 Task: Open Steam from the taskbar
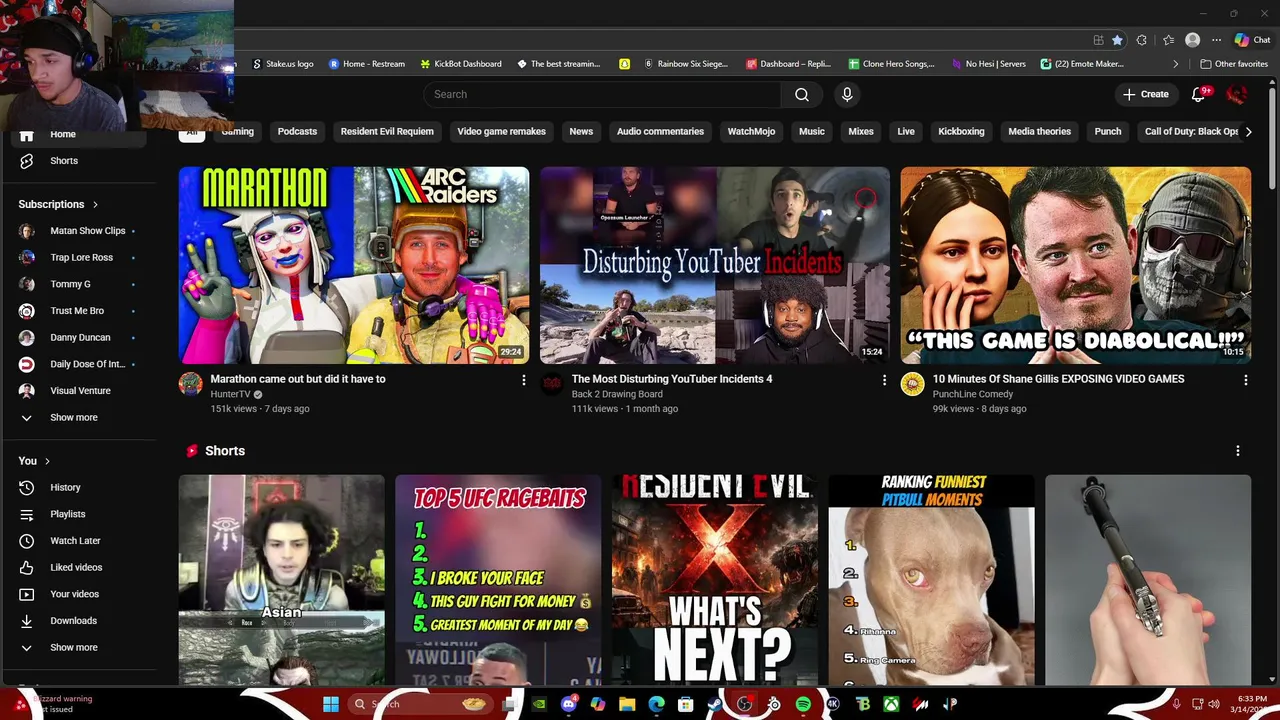point(715,704)
